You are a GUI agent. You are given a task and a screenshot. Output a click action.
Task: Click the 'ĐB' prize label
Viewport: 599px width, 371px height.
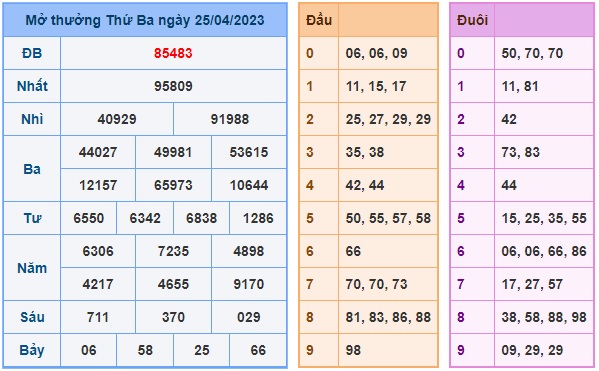32,53
